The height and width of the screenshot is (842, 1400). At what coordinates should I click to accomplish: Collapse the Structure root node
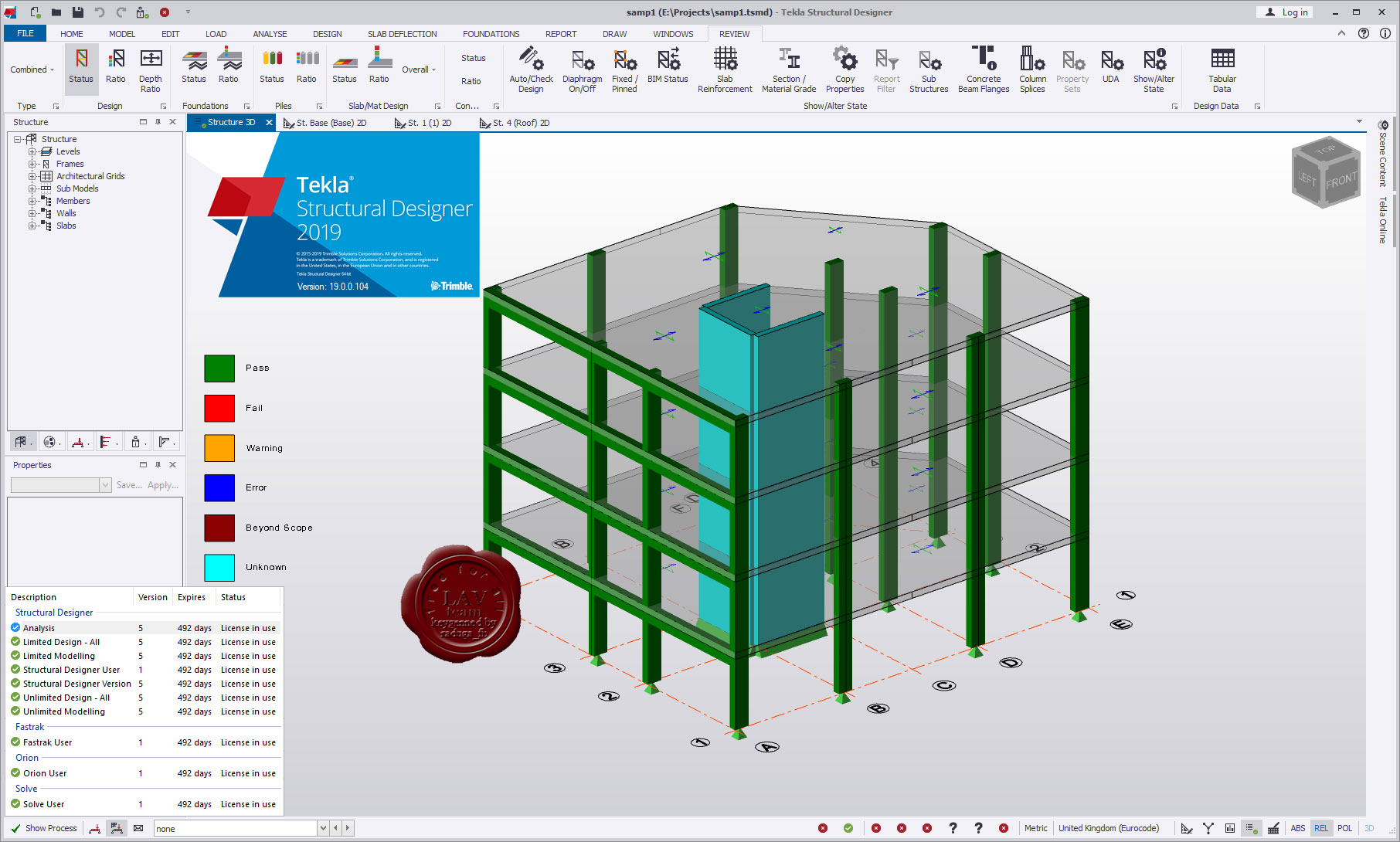[x=17, y=139]
